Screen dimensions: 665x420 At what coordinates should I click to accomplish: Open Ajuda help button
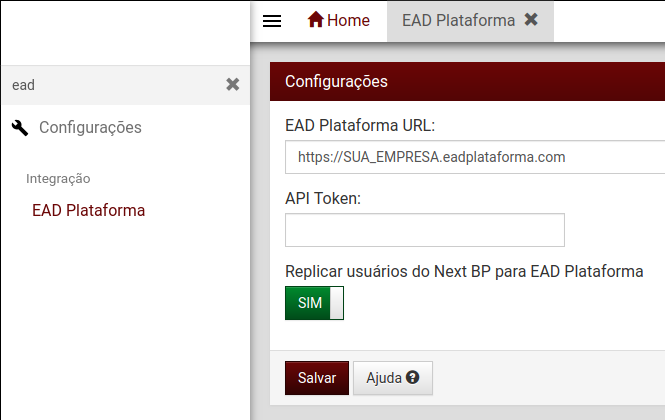coord(393,378)
